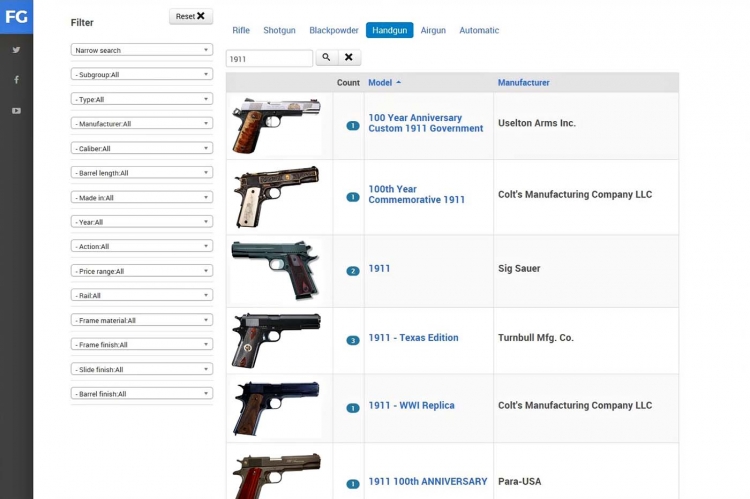
Task: Open the Narrow search dropdown
Action: pos(142,50)
